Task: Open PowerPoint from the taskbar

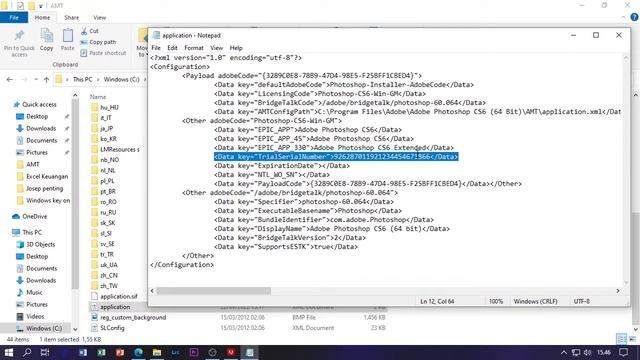Action: tap(120, 352)
